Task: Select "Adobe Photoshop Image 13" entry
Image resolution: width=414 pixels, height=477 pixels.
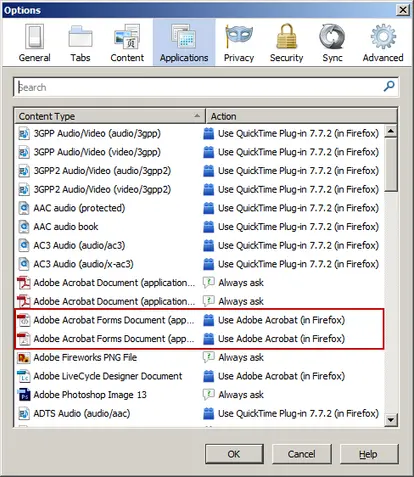Action: click(x=90, y=395)
